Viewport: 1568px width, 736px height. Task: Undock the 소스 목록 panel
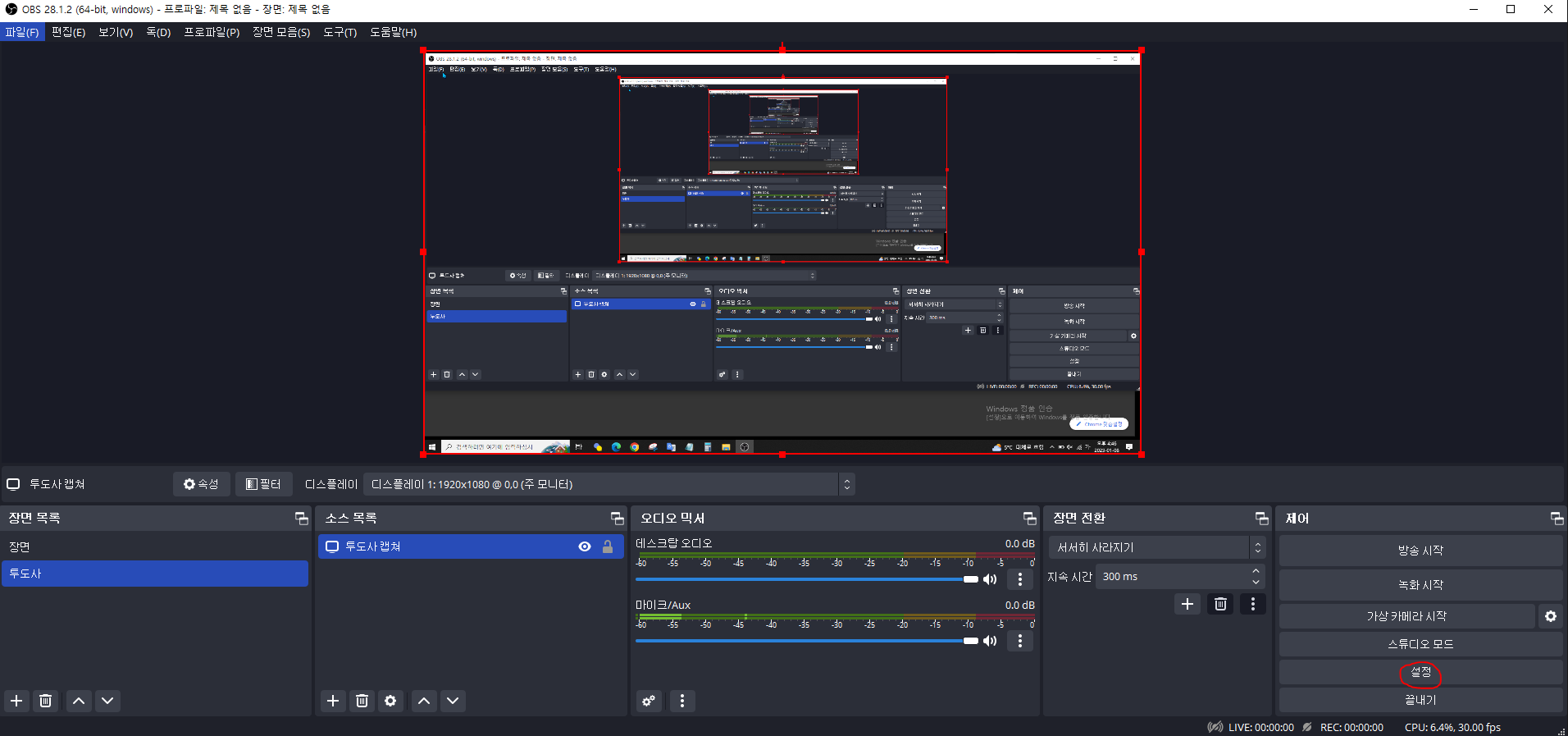click(618, 519)
